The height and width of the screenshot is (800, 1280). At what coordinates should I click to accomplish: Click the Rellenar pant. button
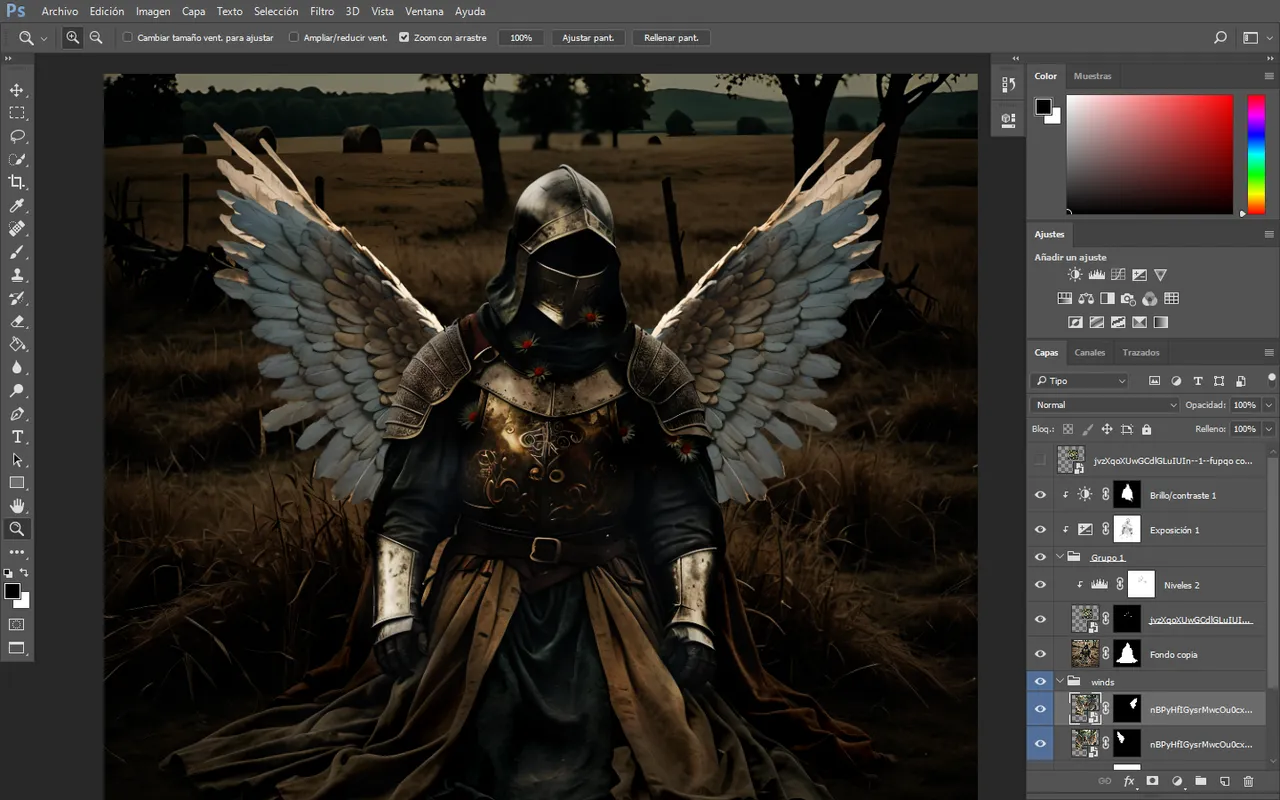click(x=671, y=37)
